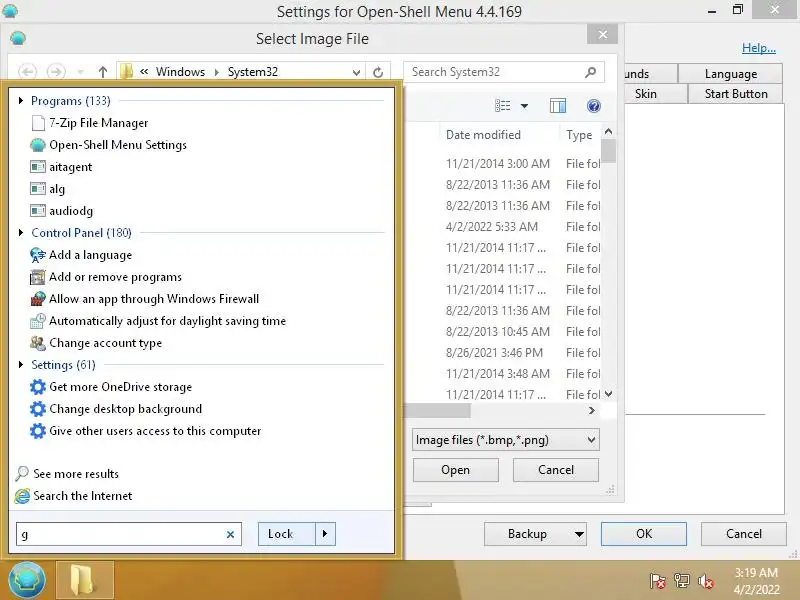Click the row dated 8/26/2021 3:46 PM

(x=503, y=353)
